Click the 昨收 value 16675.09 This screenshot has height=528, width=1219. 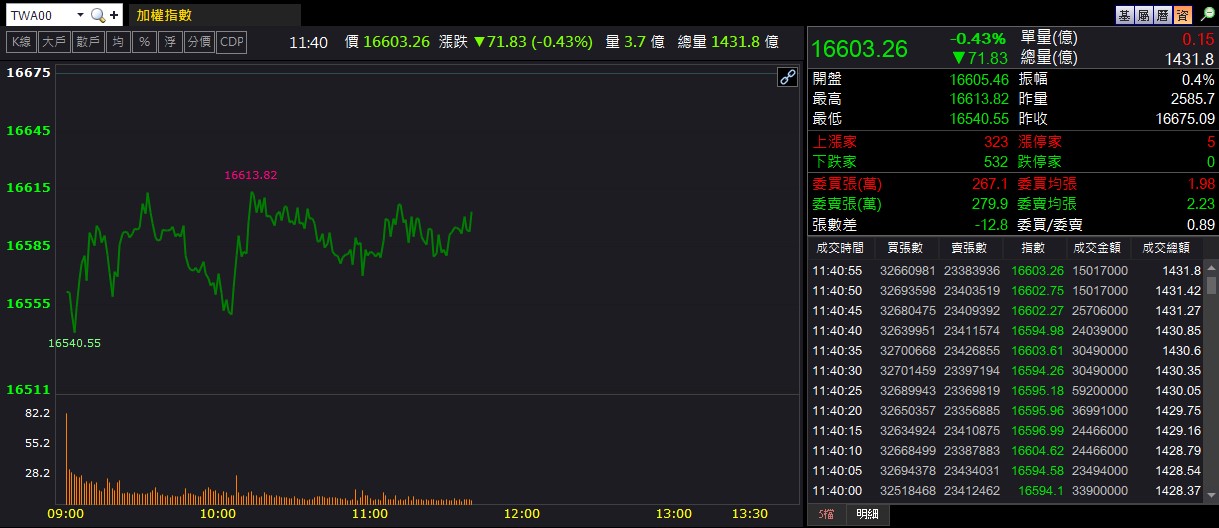coord(1185,119)
